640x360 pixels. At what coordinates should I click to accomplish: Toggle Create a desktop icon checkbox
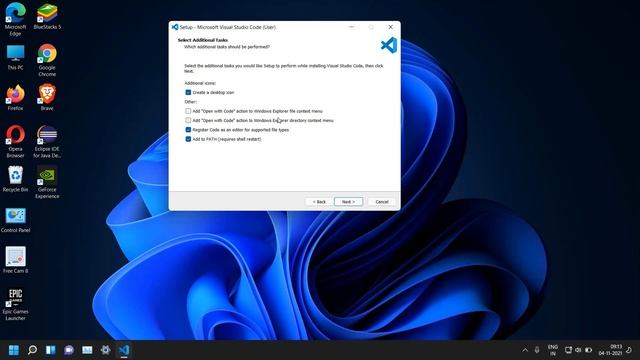coord(188,93)
